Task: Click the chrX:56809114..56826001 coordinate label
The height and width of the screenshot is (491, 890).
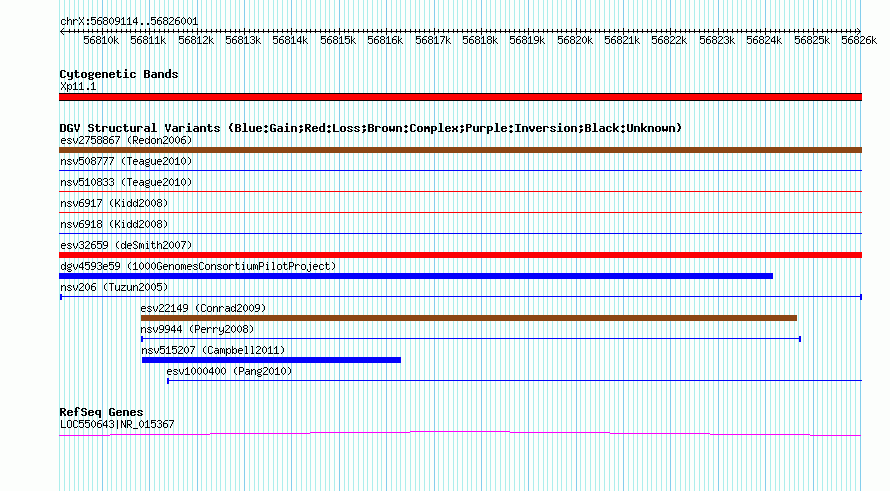Action: (x=129, y=22)
